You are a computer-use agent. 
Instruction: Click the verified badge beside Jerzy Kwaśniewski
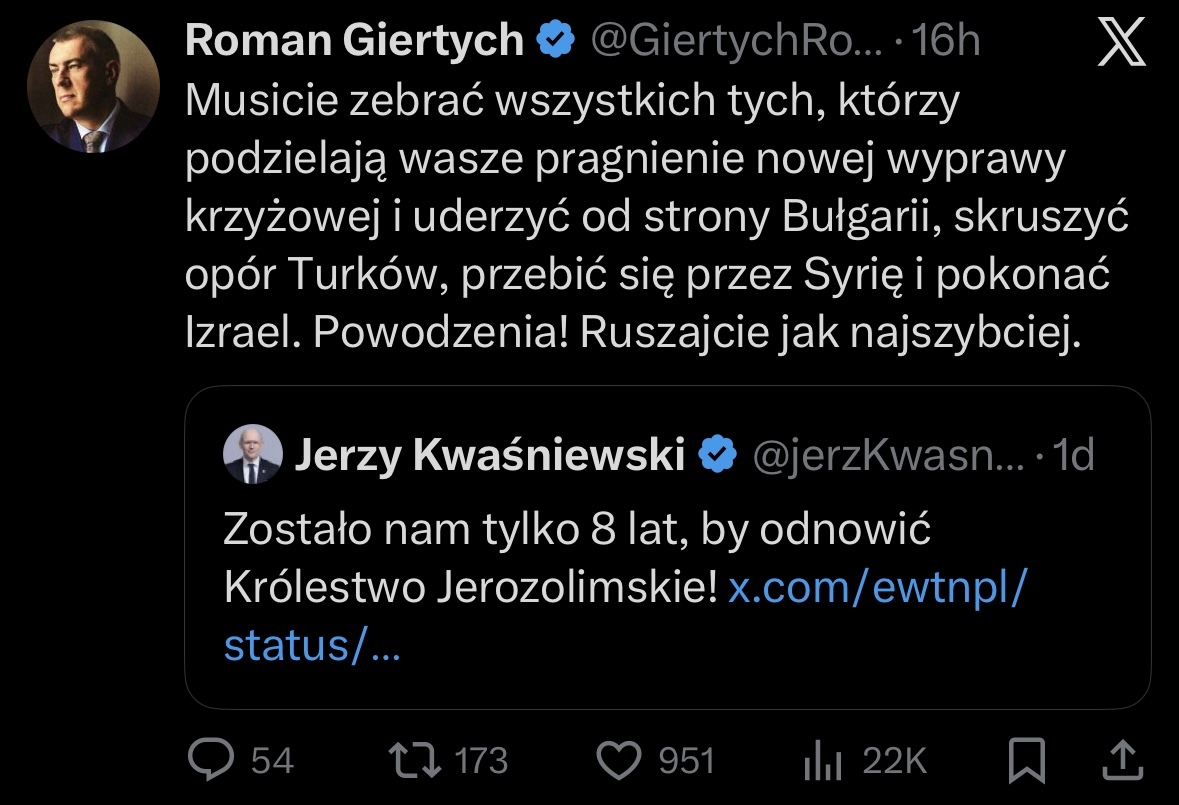[x=716, y=455]
